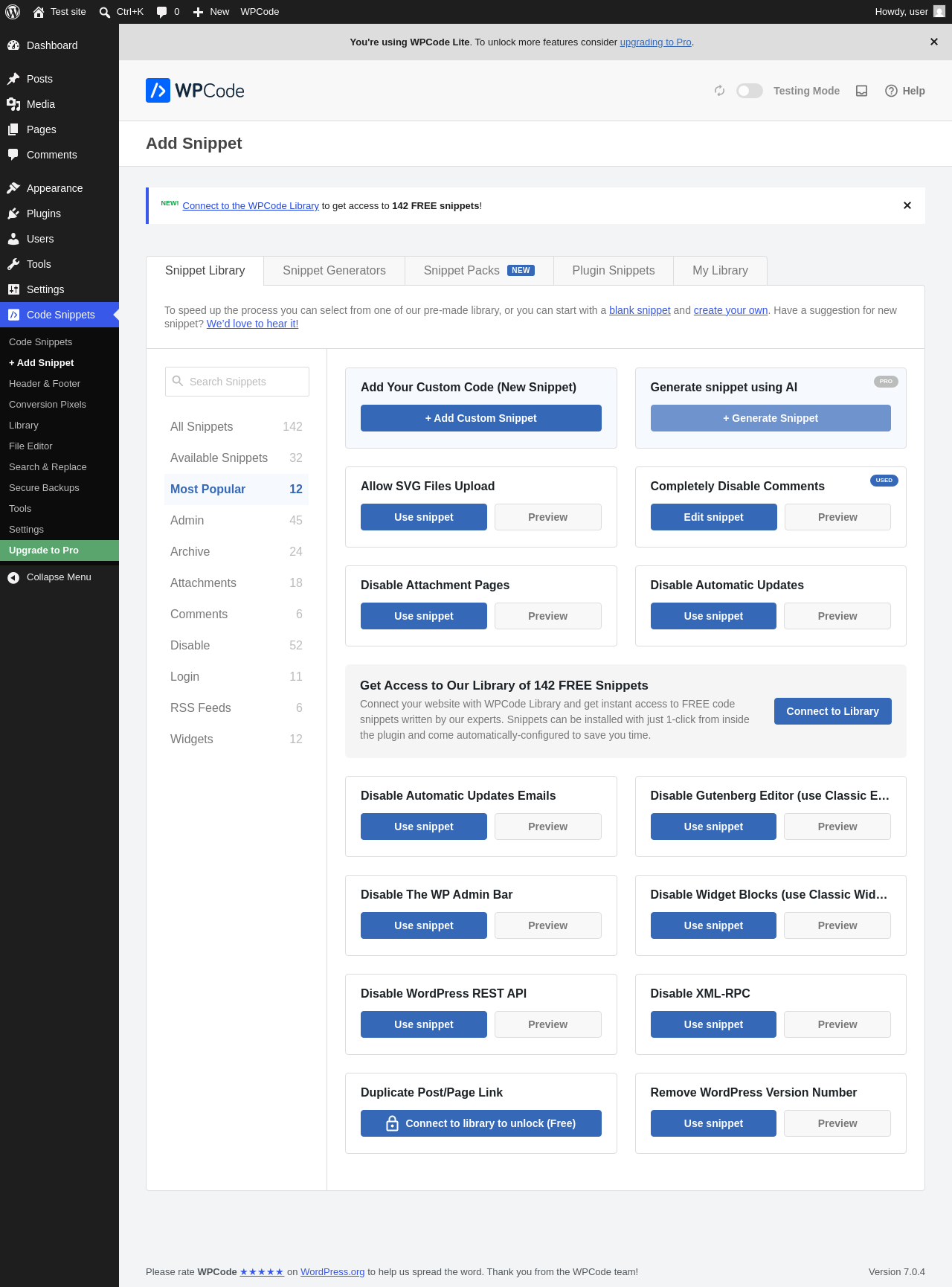Open comments bubble in admin bar
This screenshot has width=952, height=1287.
click(161, 12)
